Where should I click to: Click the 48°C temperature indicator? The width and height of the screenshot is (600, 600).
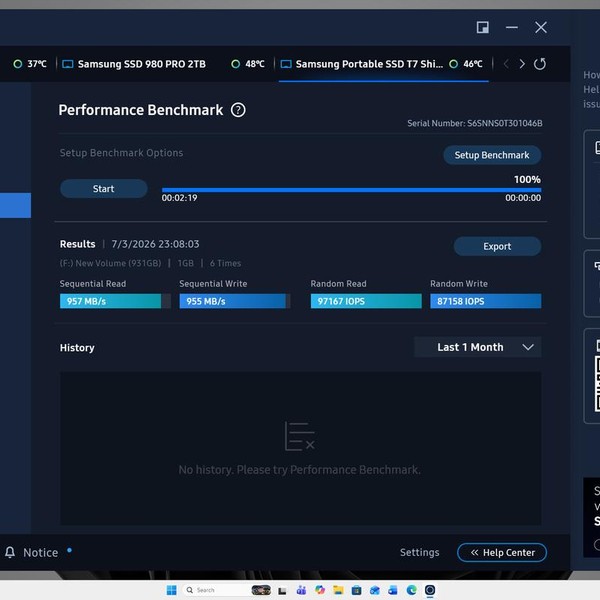248,64
